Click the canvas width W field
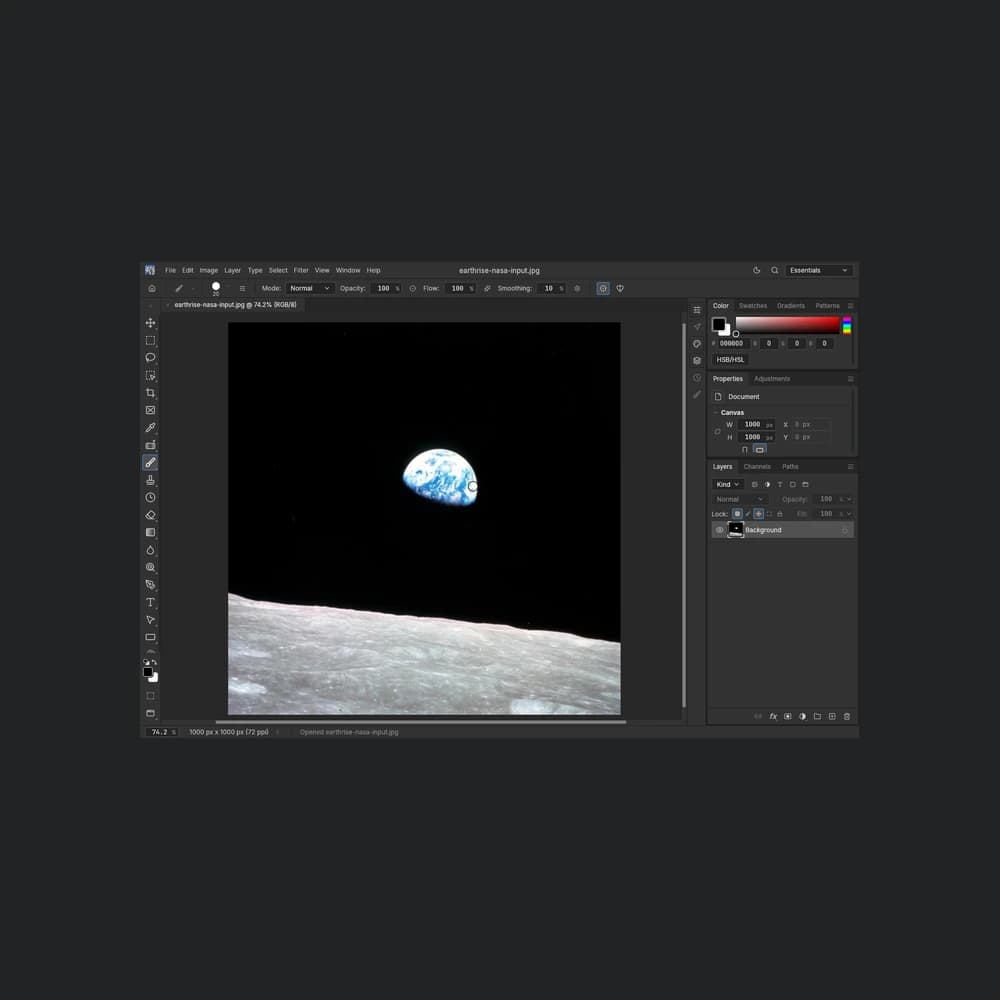The width and height of the screenshot is (1000, 1000). [x=756, y=425]
